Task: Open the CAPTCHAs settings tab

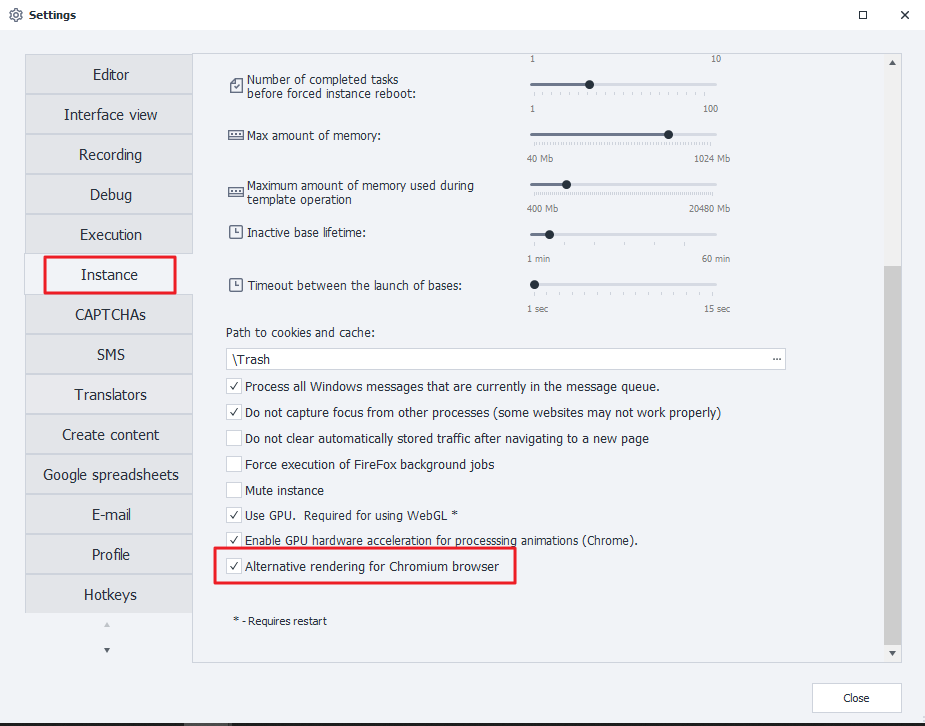Action: point(110,315)
